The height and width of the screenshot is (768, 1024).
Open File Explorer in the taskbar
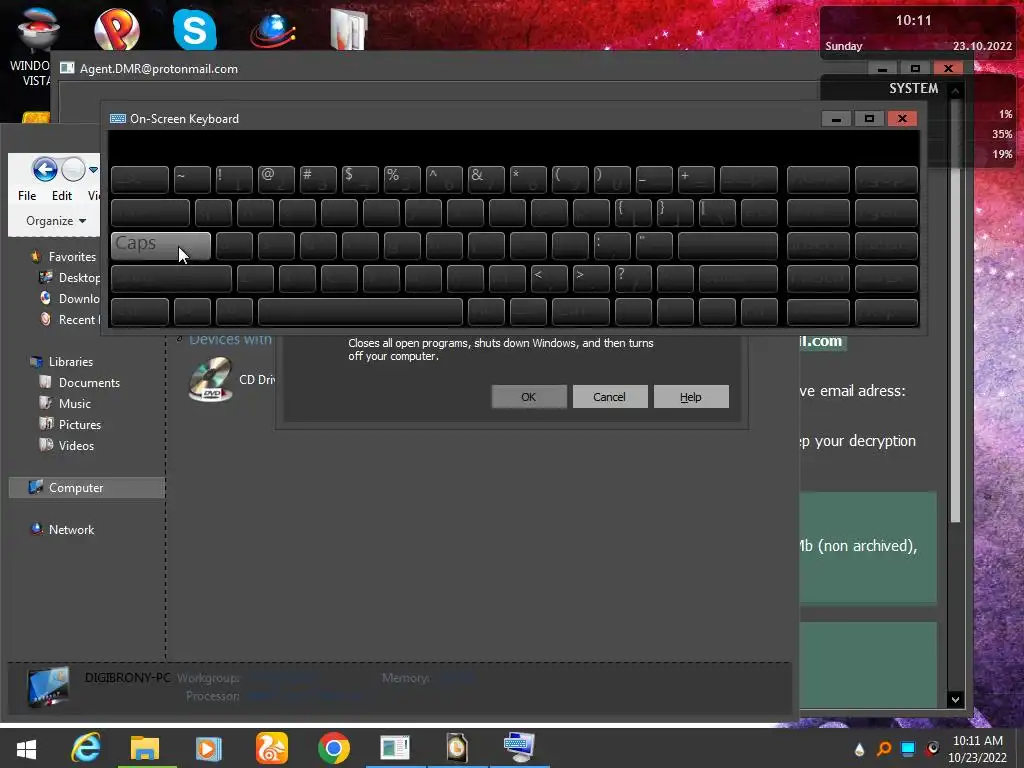tap(145, 748)
